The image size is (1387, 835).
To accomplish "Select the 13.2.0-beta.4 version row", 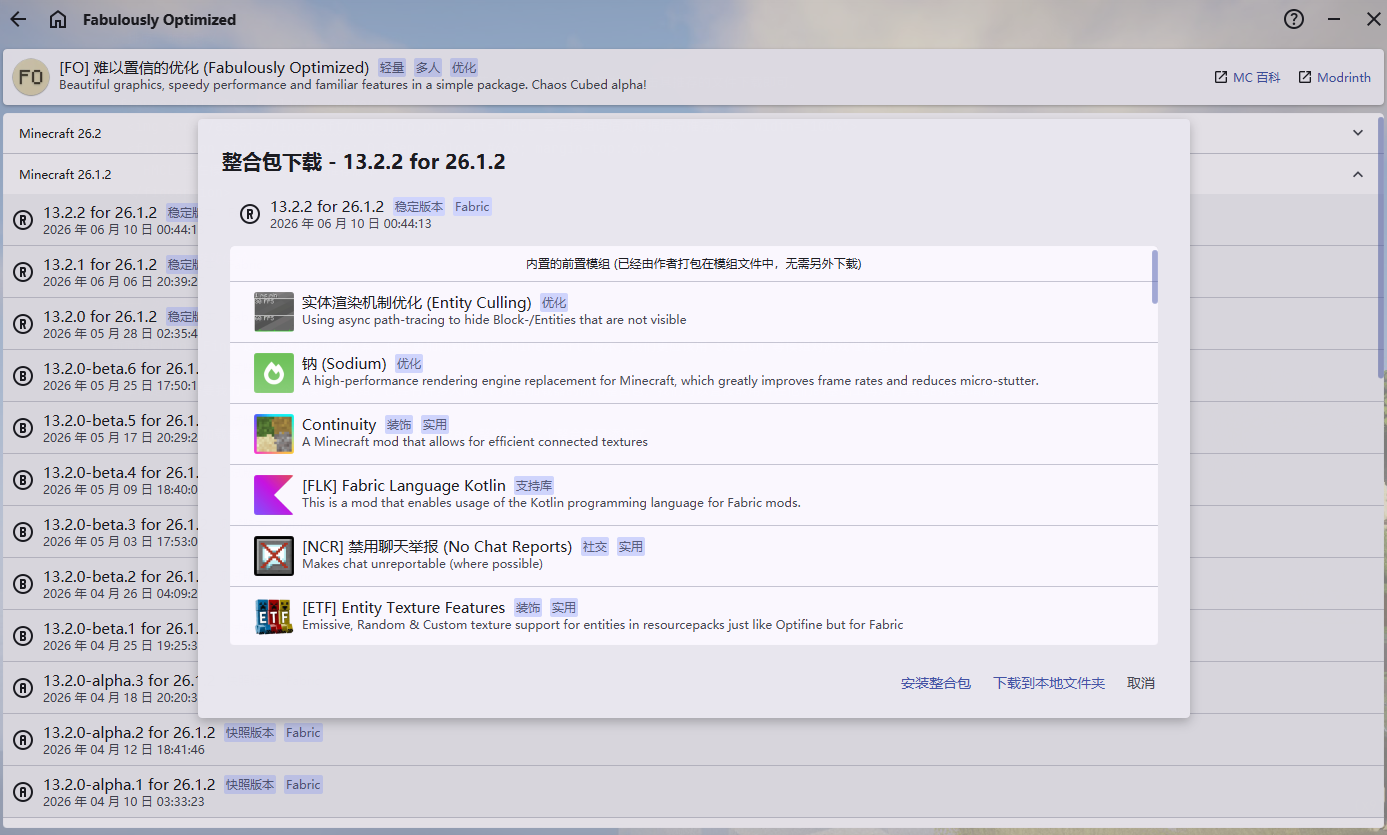I will pos(100,480).
